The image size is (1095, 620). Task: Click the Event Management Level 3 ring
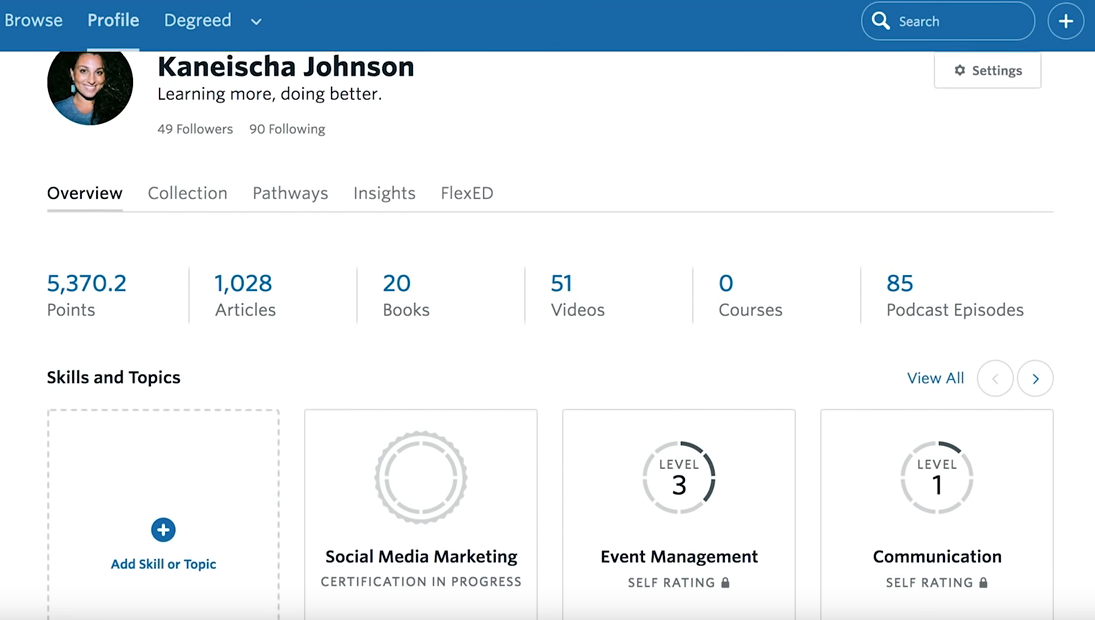(x=679, y=478)
